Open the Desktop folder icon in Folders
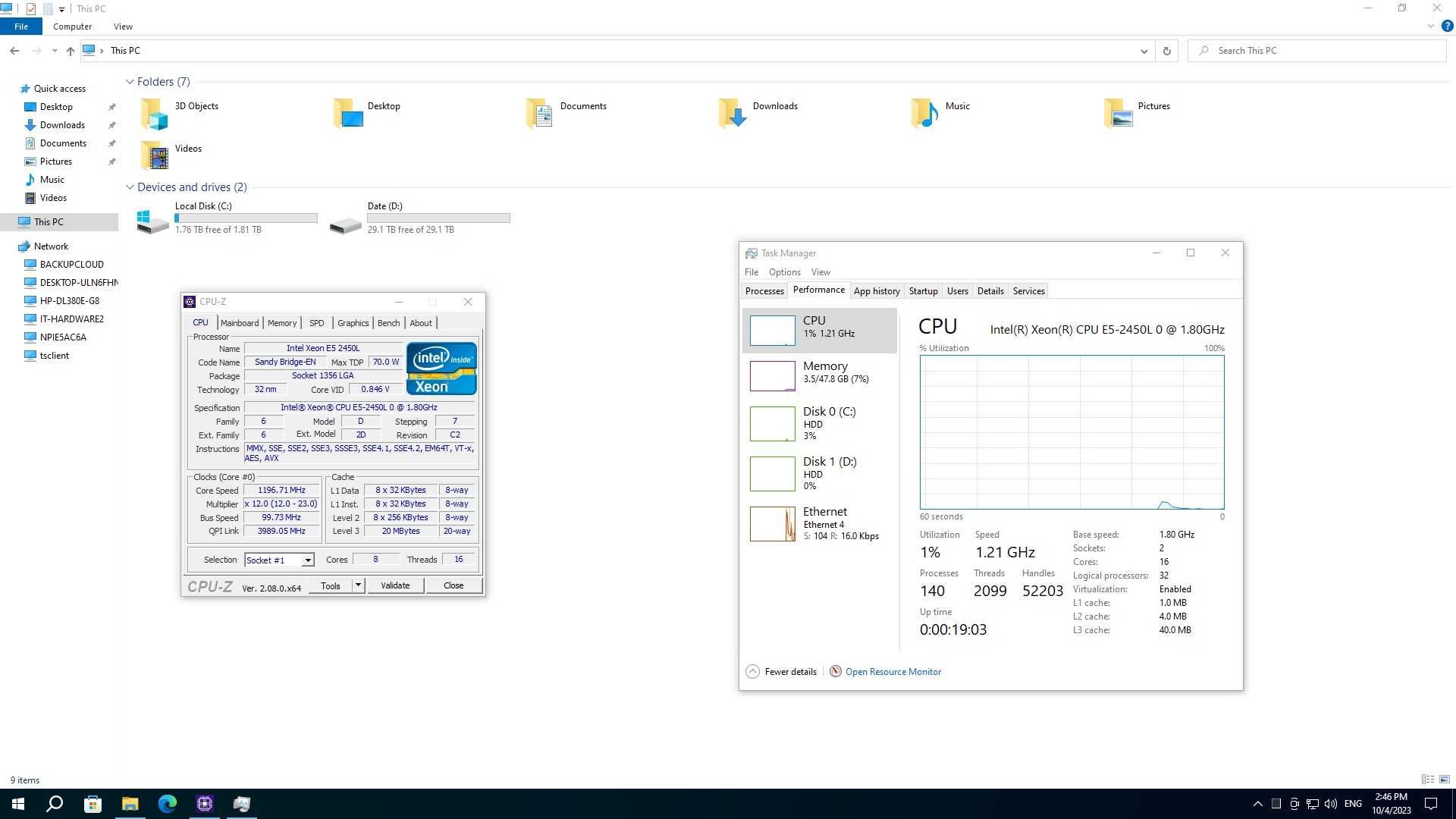This screenshot has width=1456, height=819. (x=347, y=114)
